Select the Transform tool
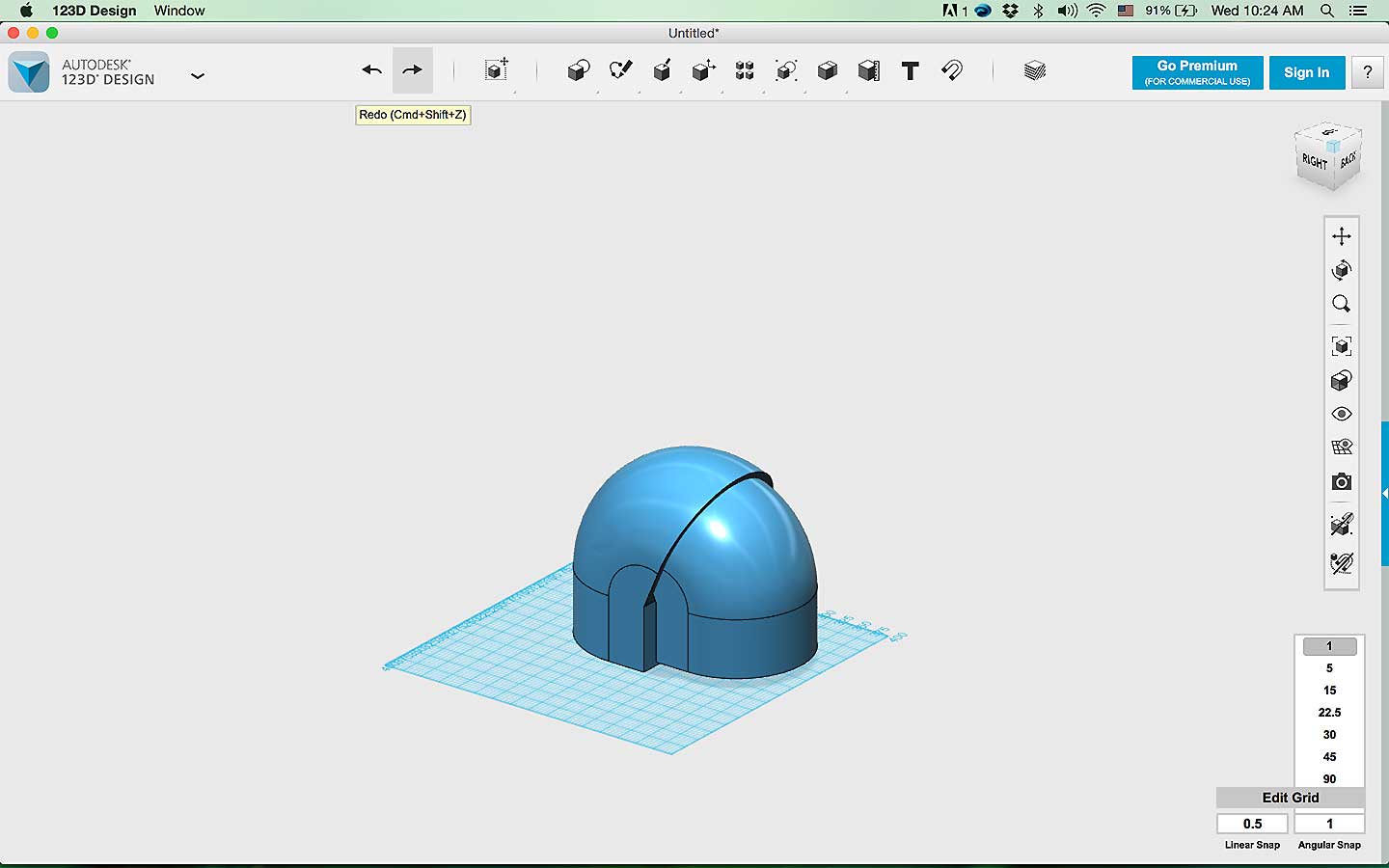The height and width of the screenshot is (868, 1389). tap(497, 70)
